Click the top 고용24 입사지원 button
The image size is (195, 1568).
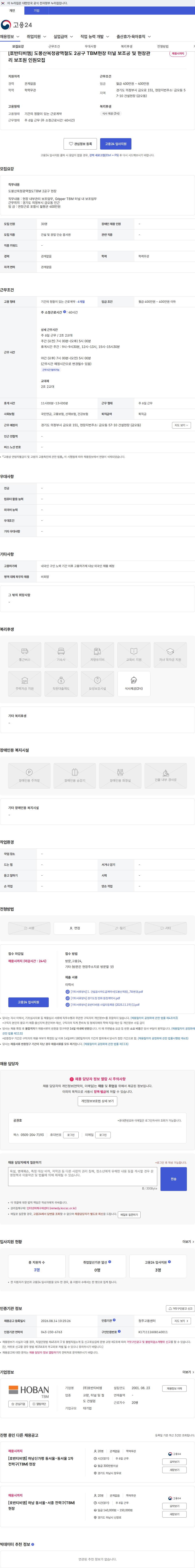click(x=115, y=144)
